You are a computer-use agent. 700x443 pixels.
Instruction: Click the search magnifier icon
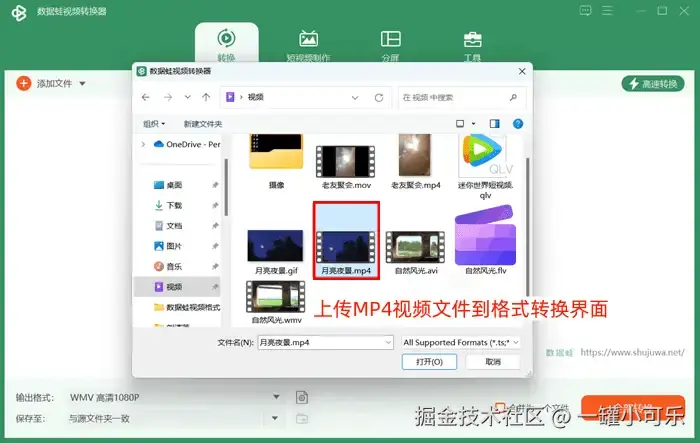point(513,97)
